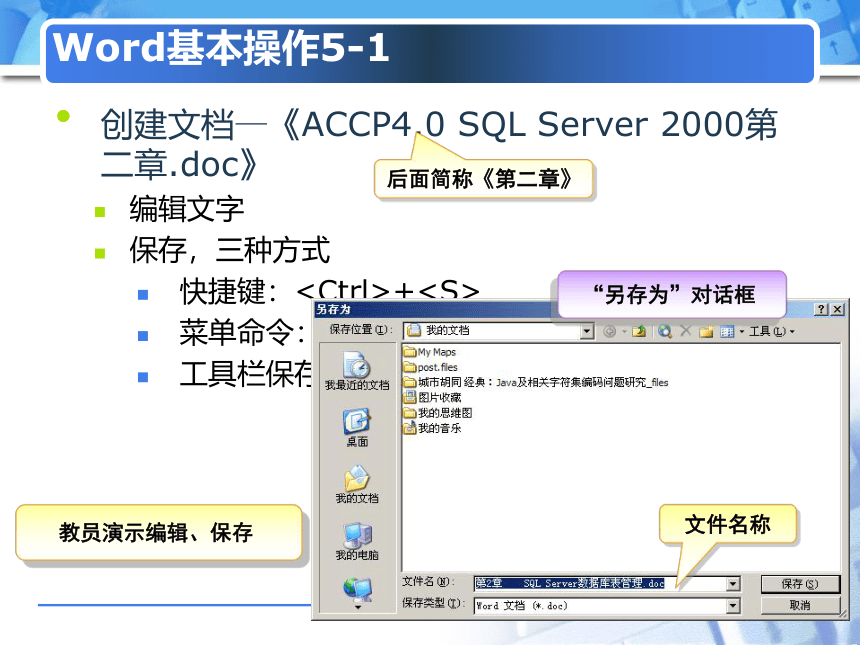
Task: Expand the 保存位置 location dropdown
Action: [587, 331]
